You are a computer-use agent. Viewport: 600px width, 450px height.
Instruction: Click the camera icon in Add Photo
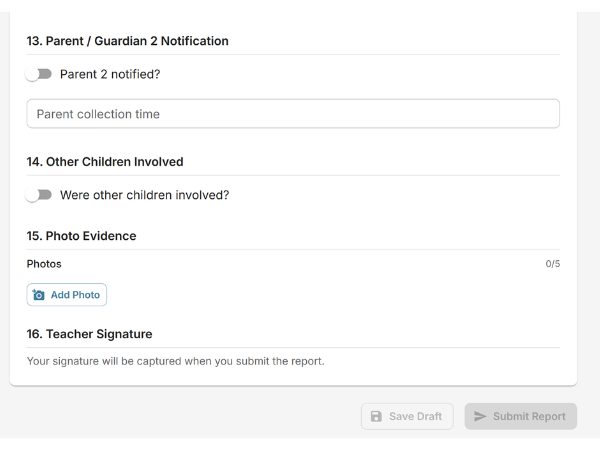coord(39,295)
